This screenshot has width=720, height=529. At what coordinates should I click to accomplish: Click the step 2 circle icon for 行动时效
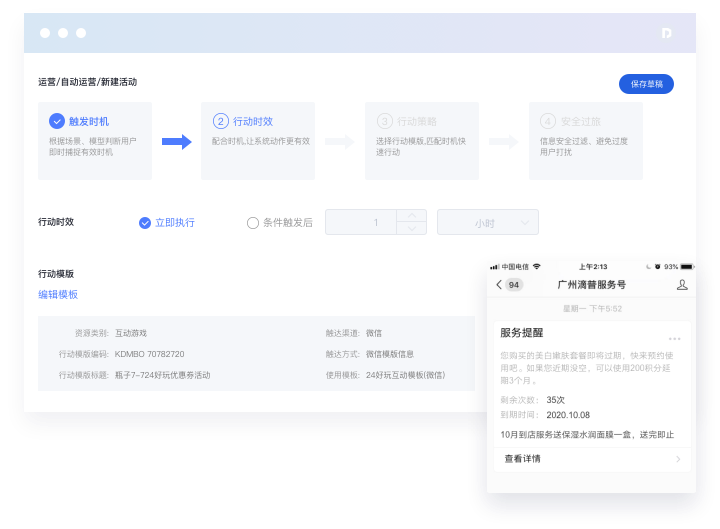tap(221, 121)
